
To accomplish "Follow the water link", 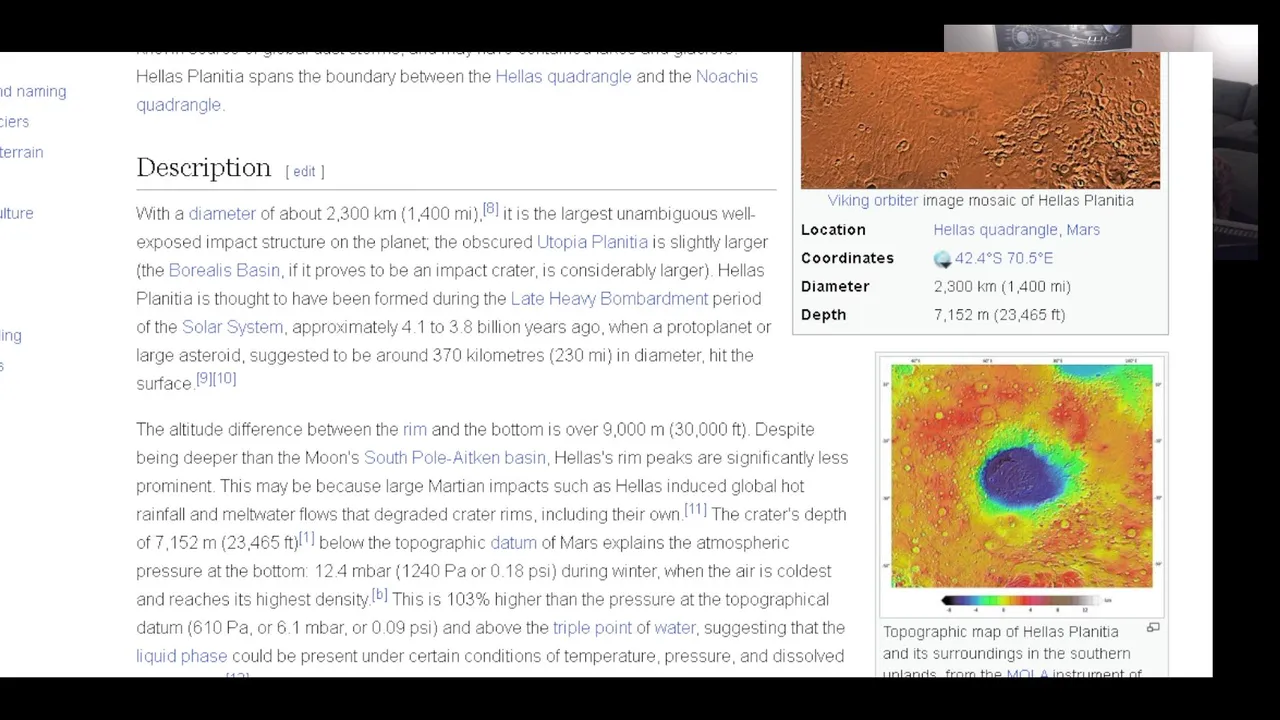I will (x=674, y=628).
